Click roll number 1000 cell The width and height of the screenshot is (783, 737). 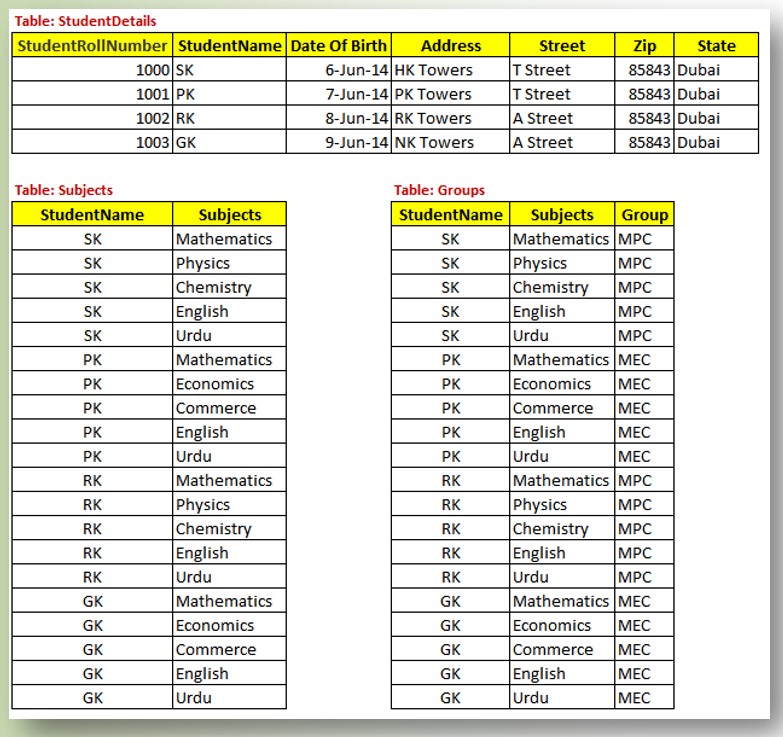pyautogui.click(x=92, y=69)
